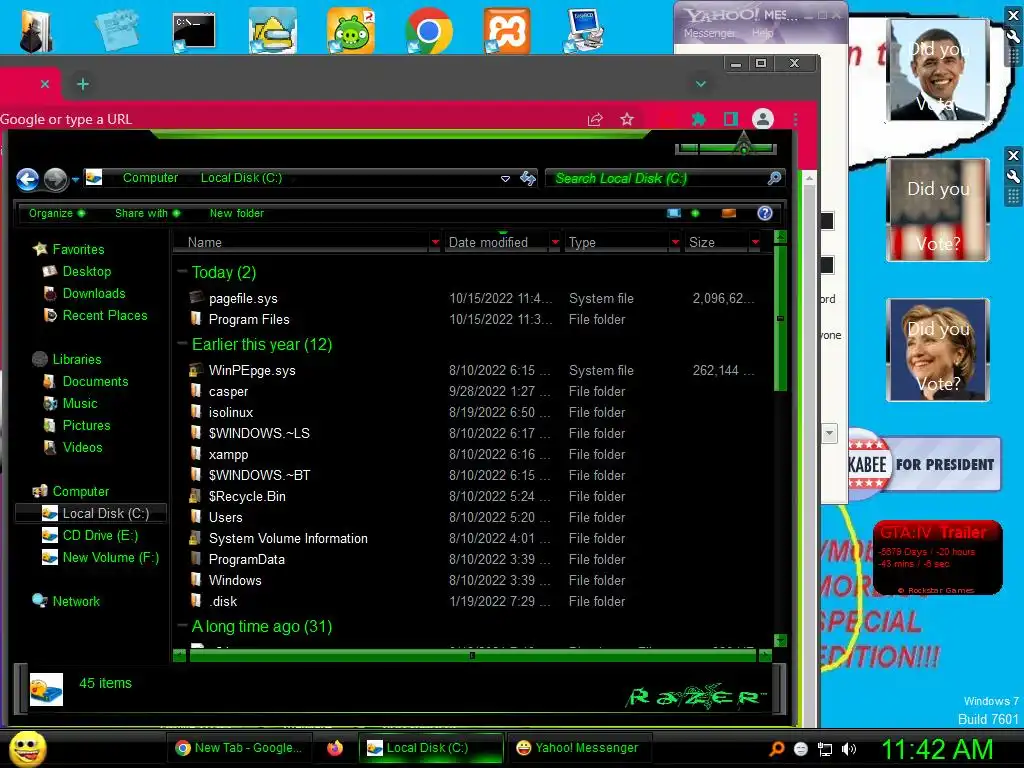Change the view with the view icon
Viewport: 1024px width, 768px height.
pyautogui.click(x=674, y=213)
